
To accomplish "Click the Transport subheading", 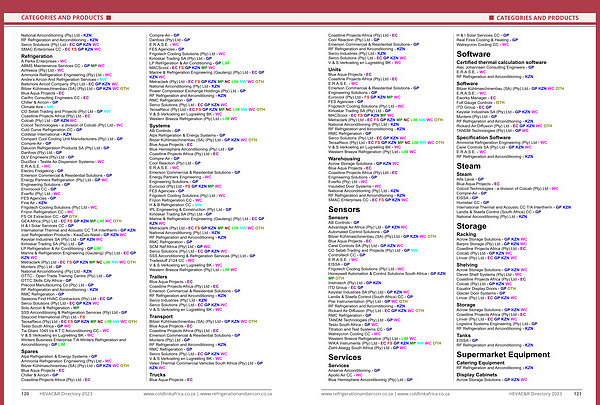I will tap(161, 317).
